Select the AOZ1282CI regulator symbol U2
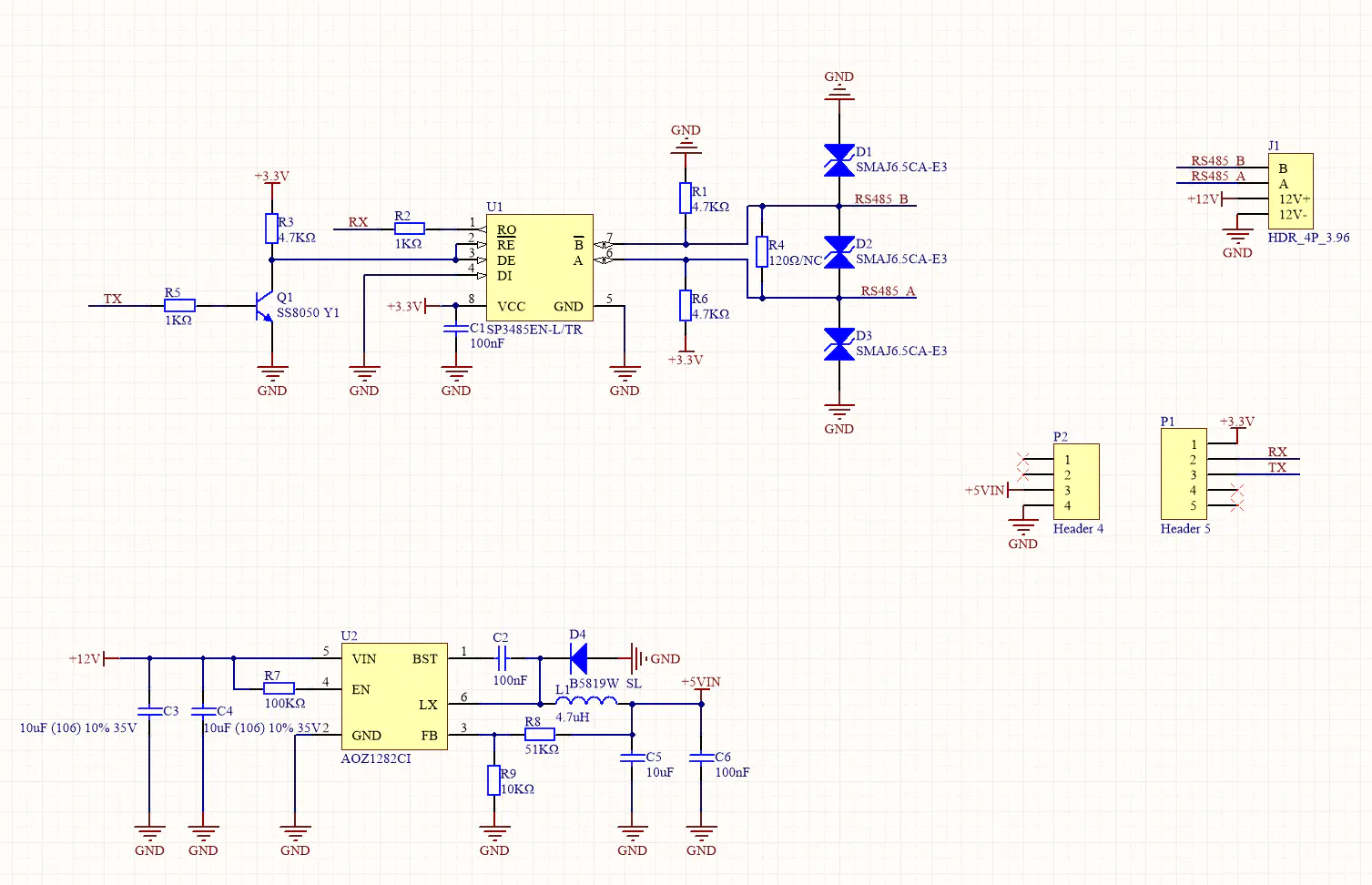1372x885 pixels. 392,695
